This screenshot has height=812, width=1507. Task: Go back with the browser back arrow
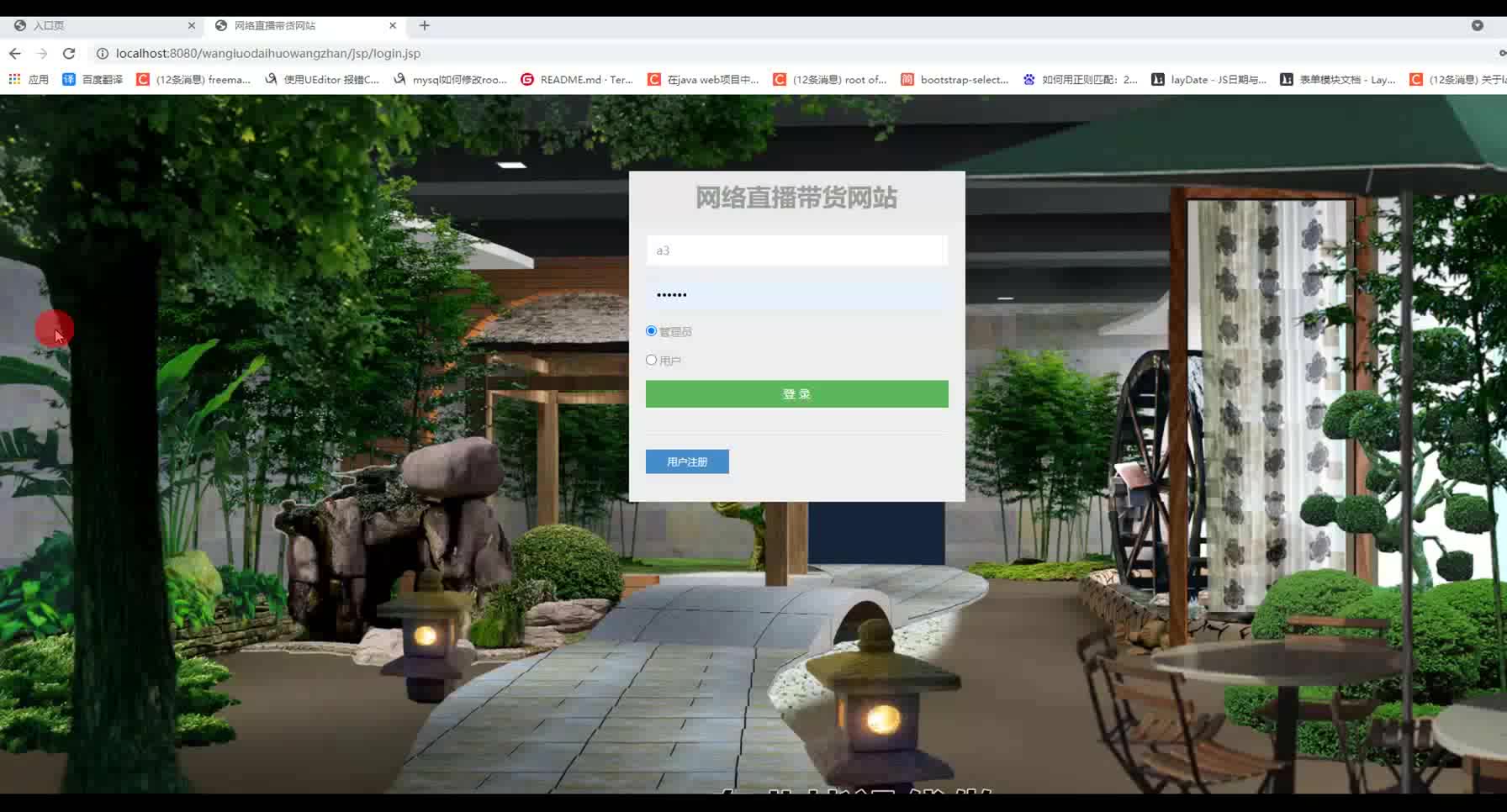click(x=15, y=53)
